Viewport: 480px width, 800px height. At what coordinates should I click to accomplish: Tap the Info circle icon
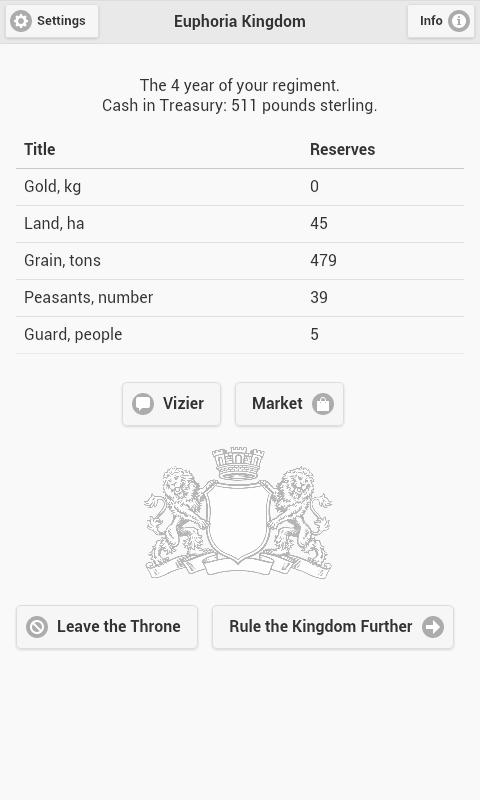tap(458, 21)
